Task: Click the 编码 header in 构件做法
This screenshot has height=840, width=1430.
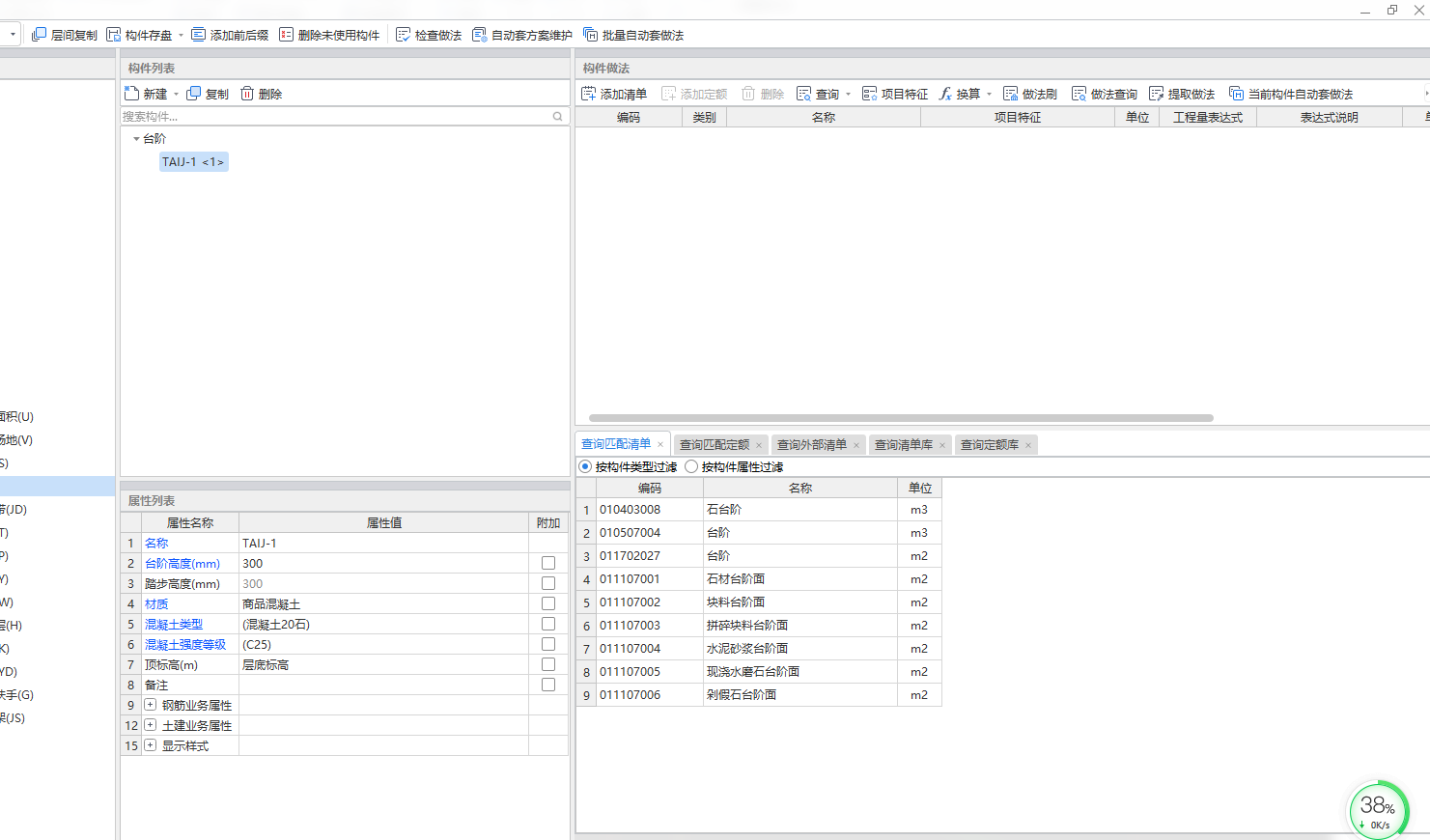Action: [629, 118]
